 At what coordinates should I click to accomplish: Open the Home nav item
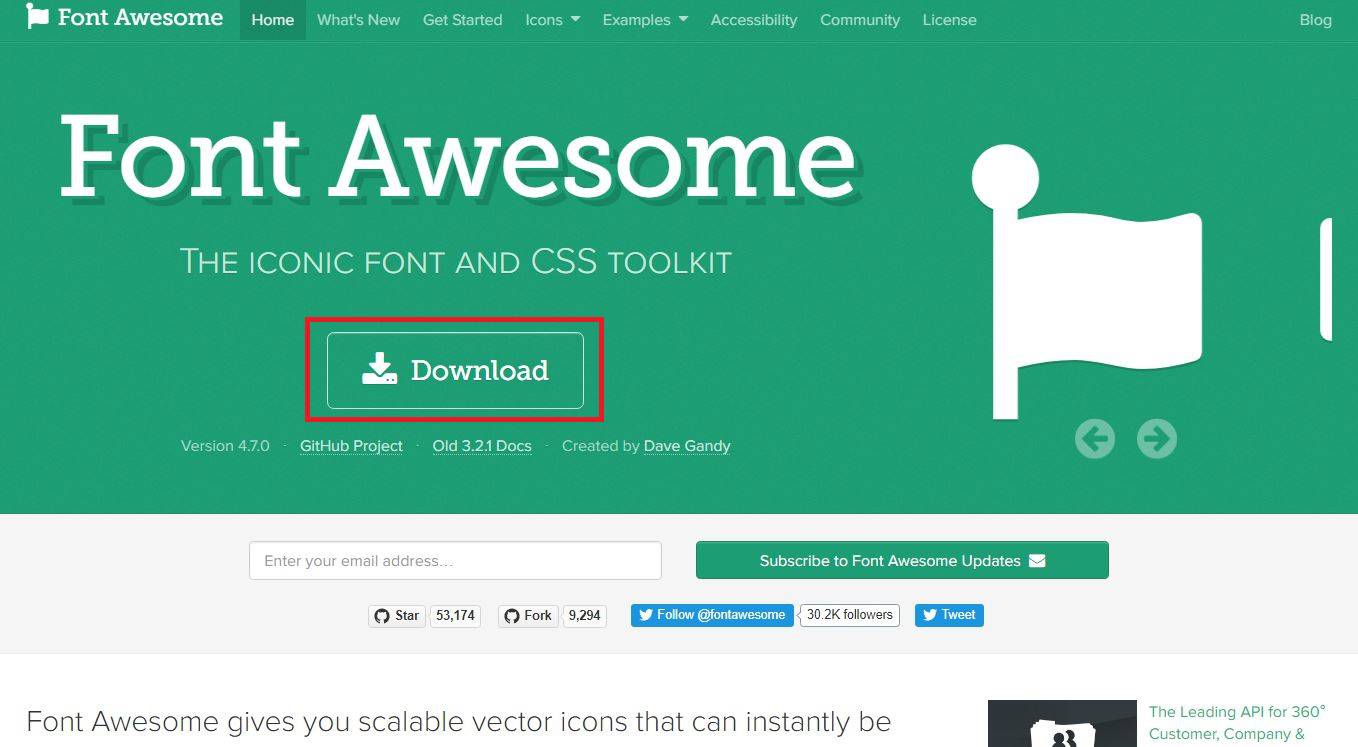tap(272, 20)
